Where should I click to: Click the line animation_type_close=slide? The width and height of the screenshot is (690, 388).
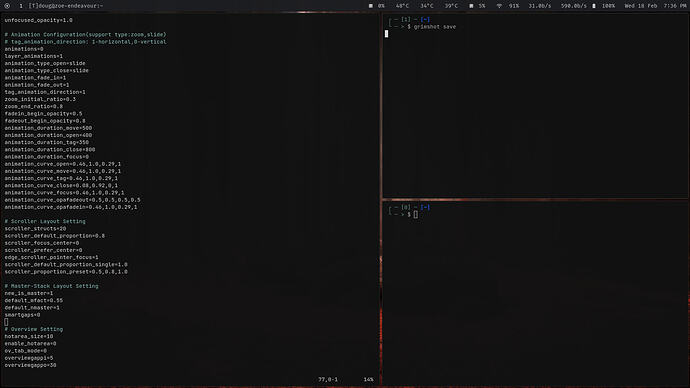pos(47,70)
